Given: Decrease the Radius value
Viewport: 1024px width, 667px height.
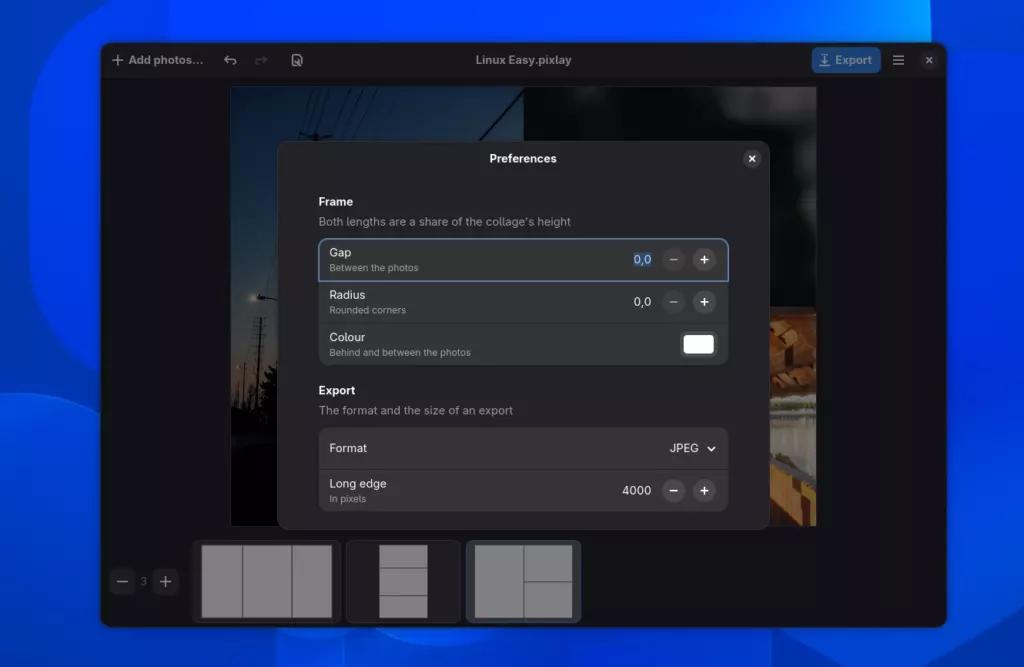Looking at the screenshot, I should point(673,302).
